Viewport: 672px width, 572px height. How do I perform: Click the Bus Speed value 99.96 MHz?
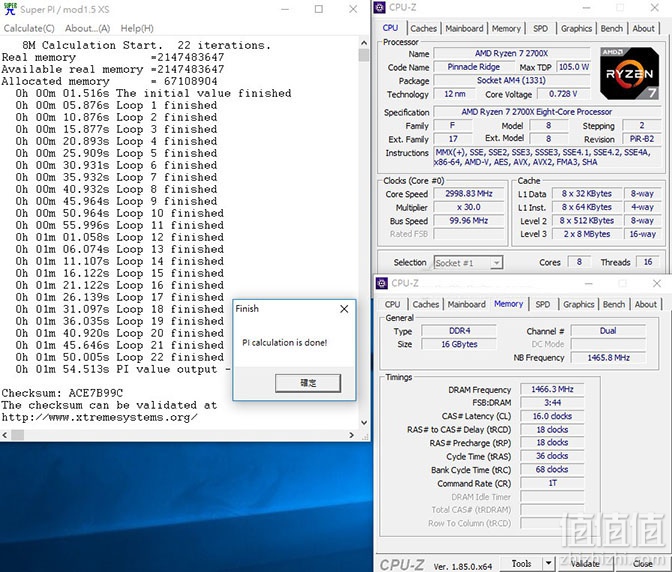pyautogui.click(x=468, y=221)
